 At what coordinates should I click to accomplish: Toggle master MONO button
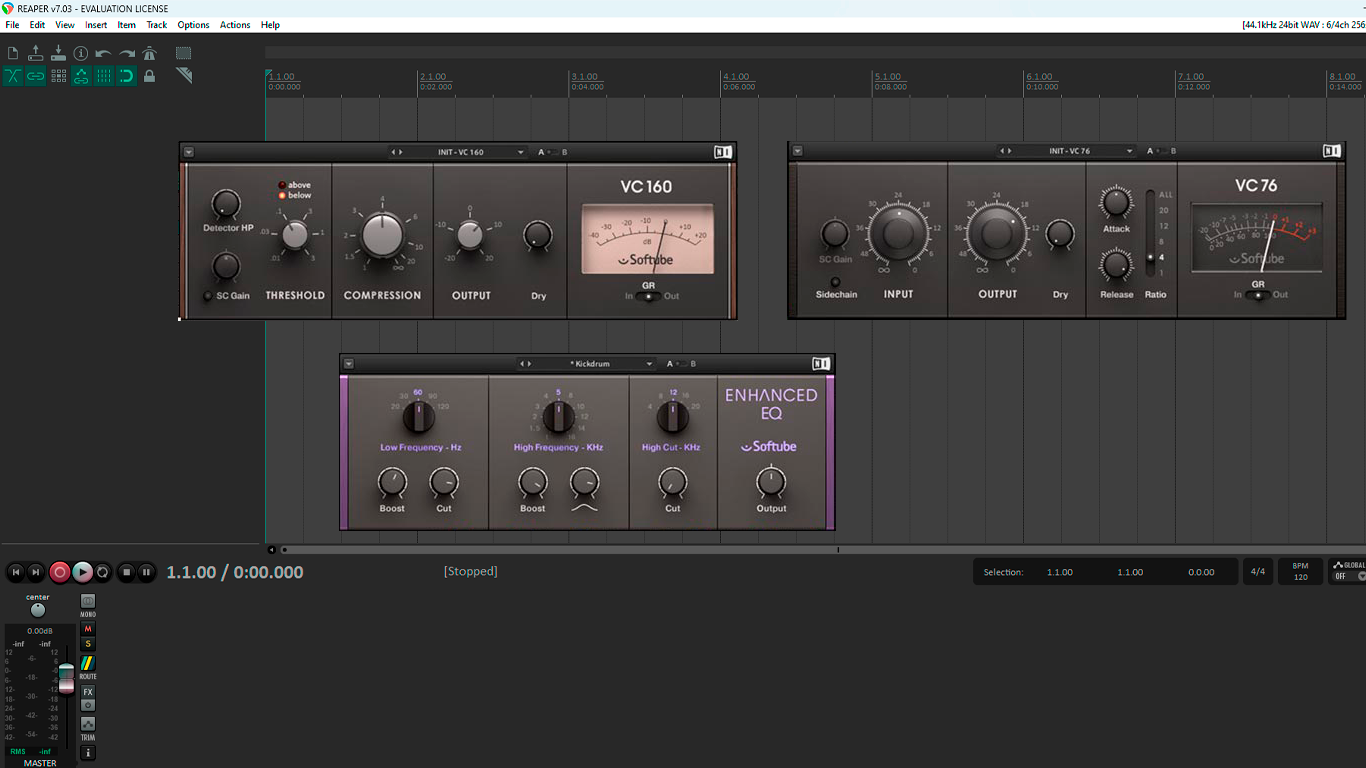pos(88,602)
